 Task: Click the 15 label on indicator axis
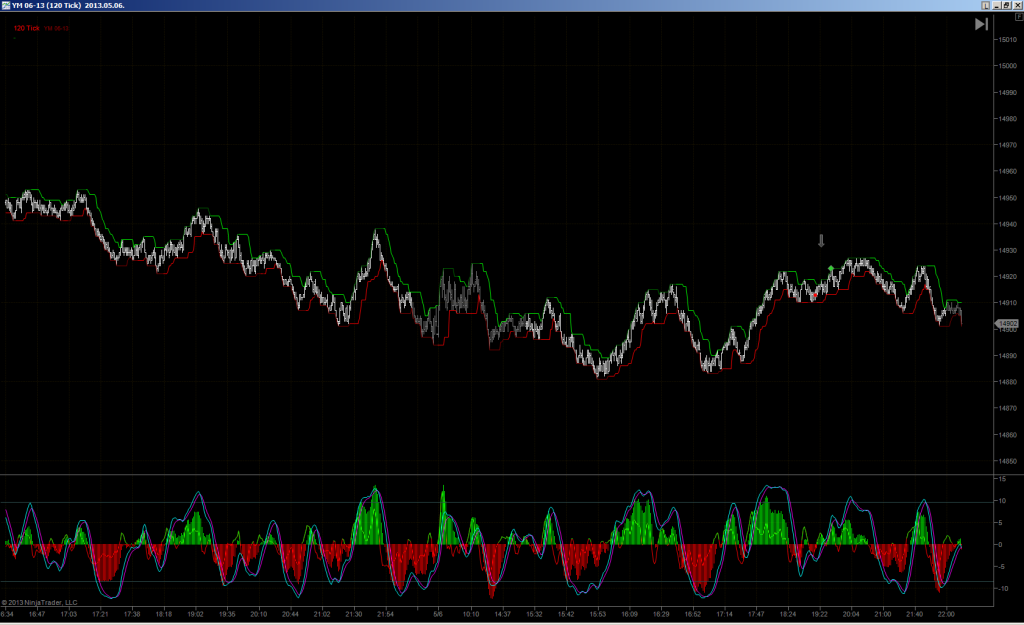coord(1002,479)
